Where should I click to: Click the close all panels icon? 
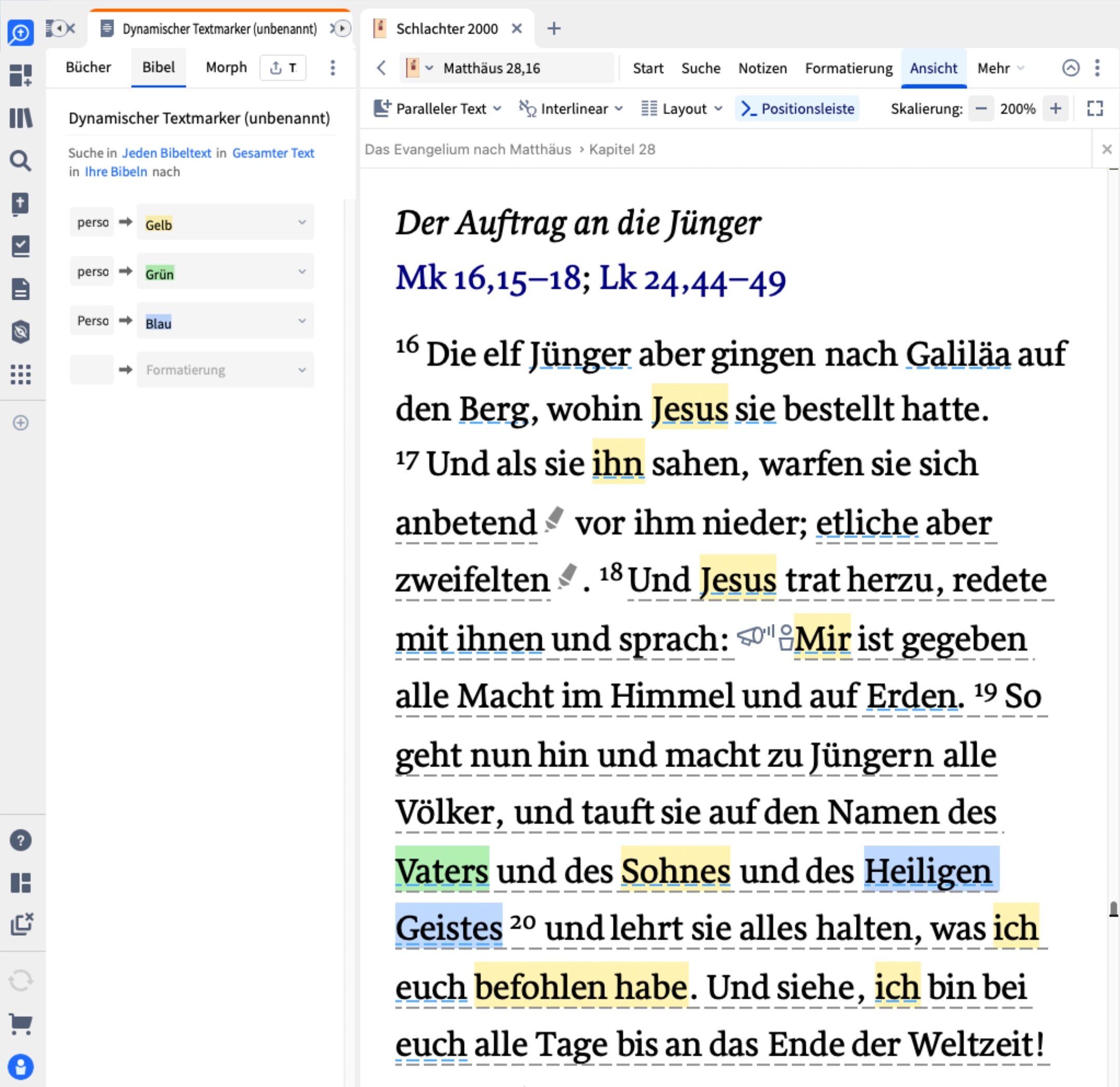[22, 923]
